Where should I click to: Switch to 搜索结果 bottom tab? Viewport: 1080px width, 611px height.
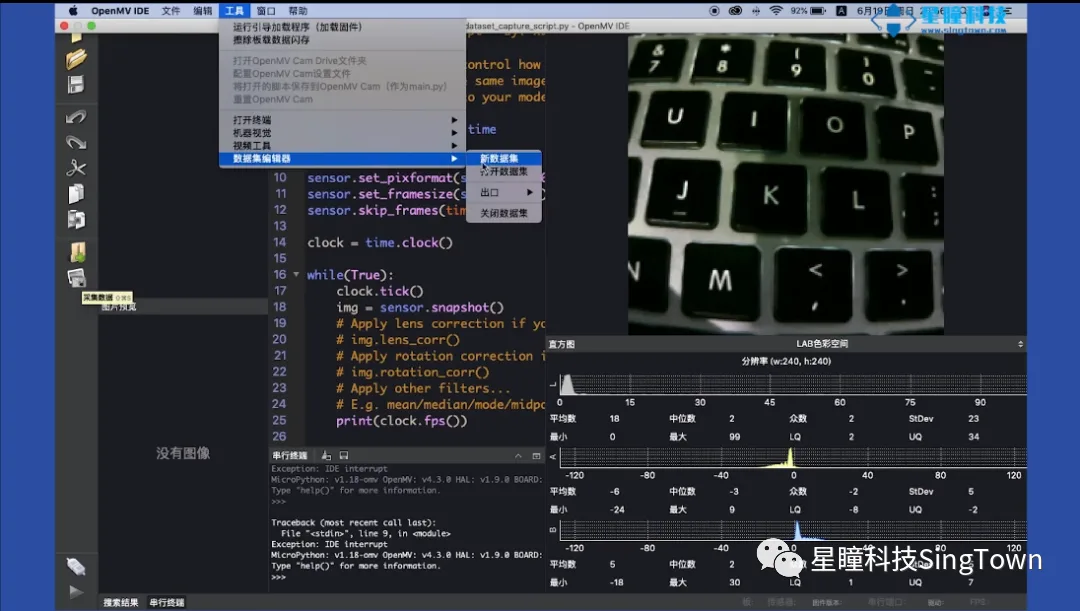[x=121, y=603]
